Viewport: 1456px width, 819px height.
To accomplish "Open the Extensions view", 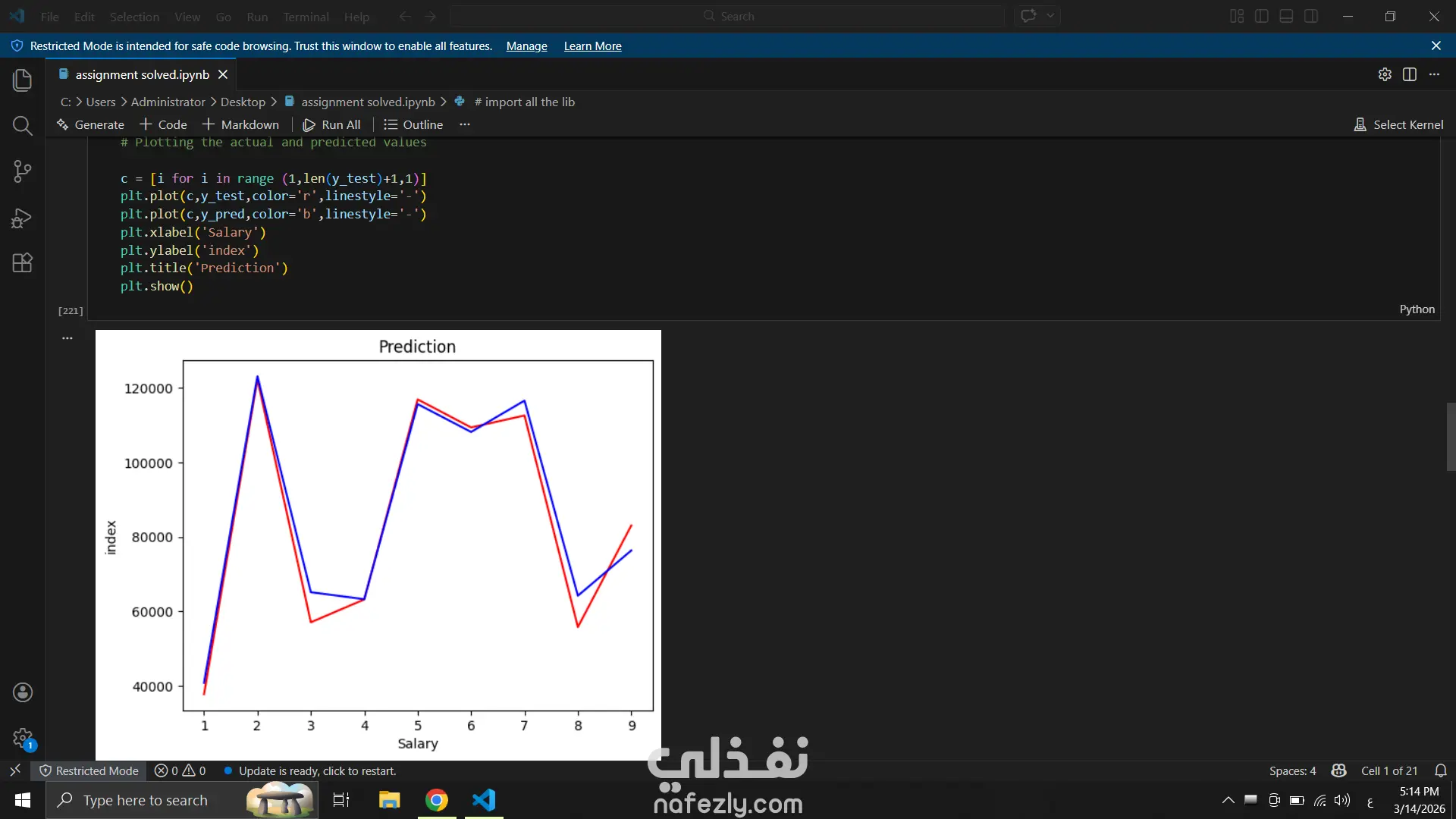I will tap(23, 263).
